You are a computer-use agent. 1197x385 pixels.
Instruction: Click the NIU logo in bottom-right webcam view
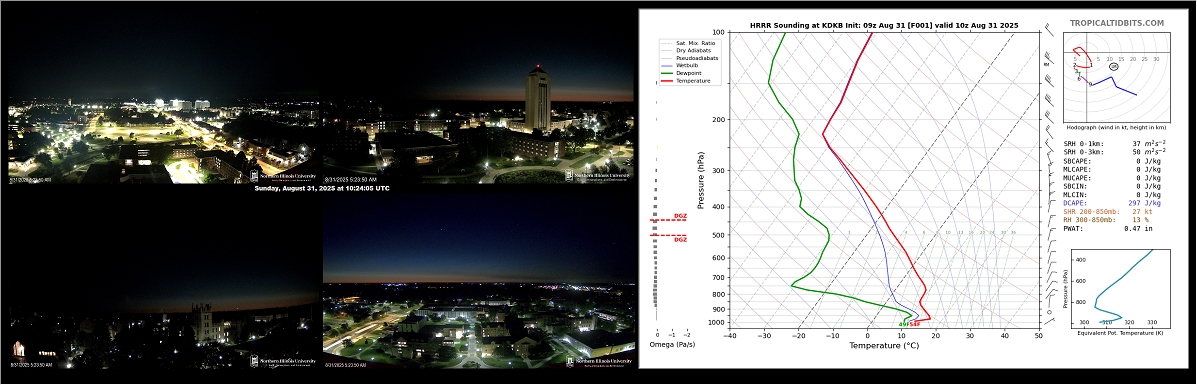point(599,361)
